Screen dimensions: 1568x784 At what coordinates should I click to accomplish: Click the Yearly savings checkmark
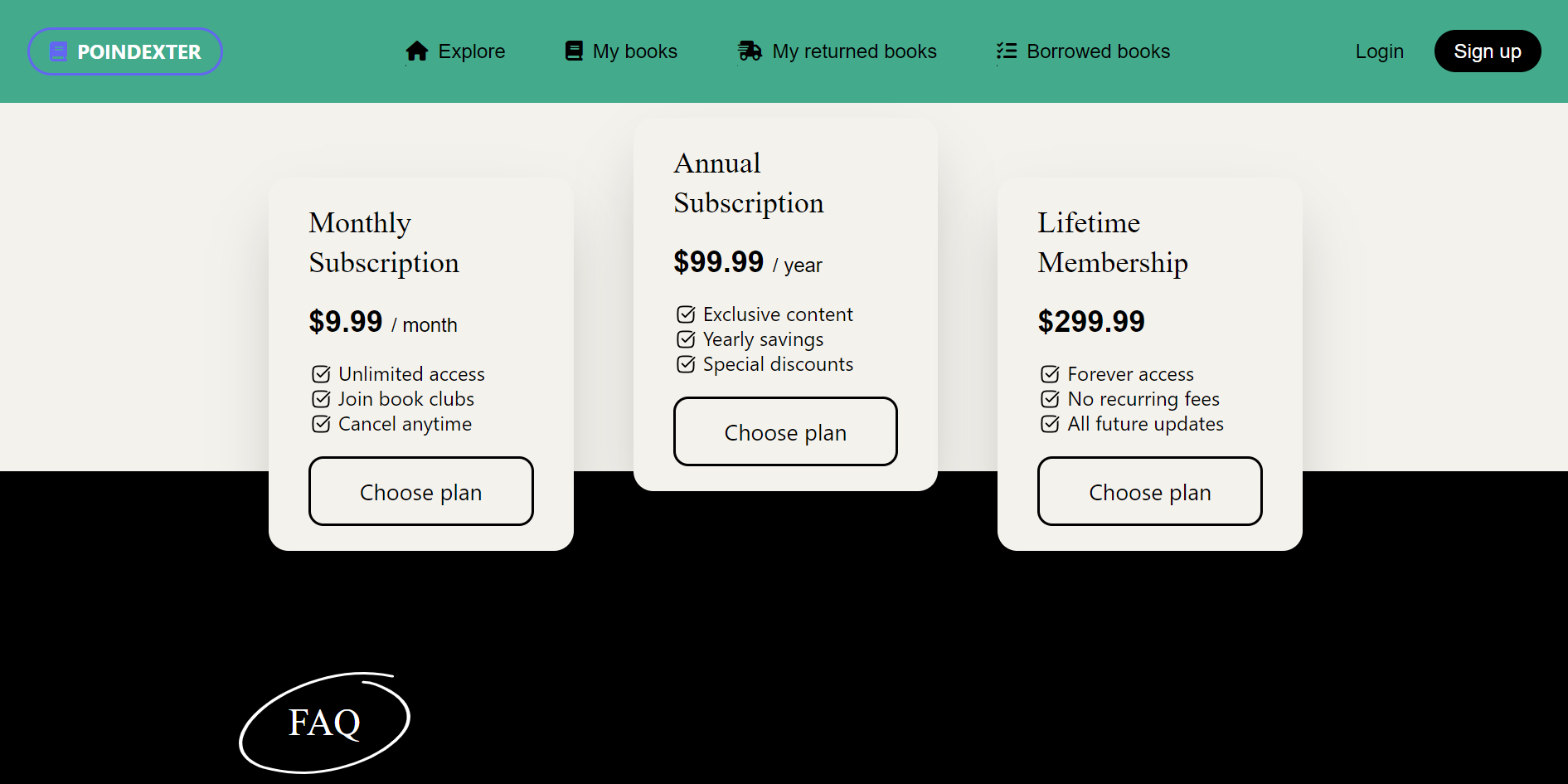point(686,339)
